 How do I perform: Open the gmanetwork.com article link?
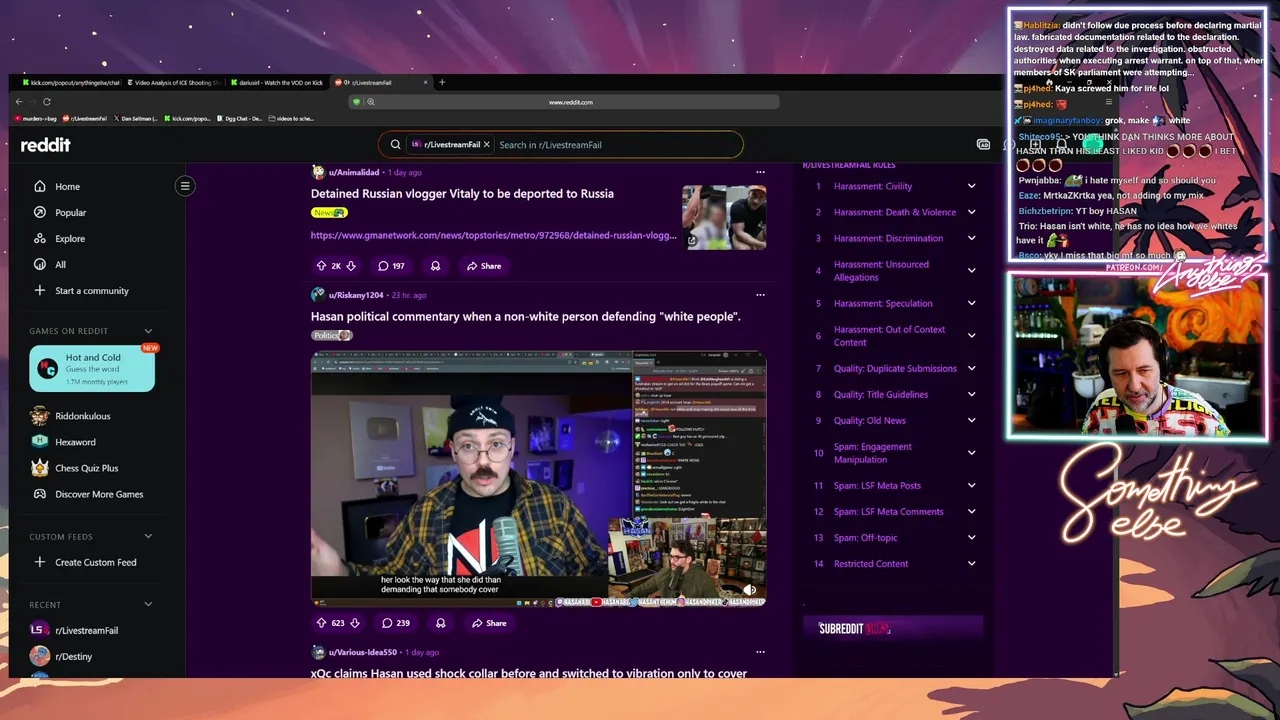(x=494, y=235)
